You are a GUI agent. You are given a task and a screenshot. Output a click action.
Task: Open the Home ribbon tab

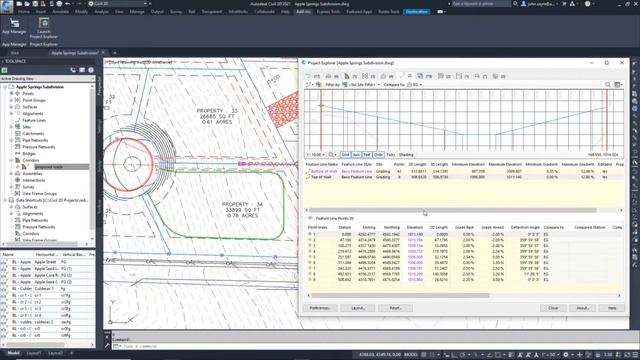pos(24,12)
